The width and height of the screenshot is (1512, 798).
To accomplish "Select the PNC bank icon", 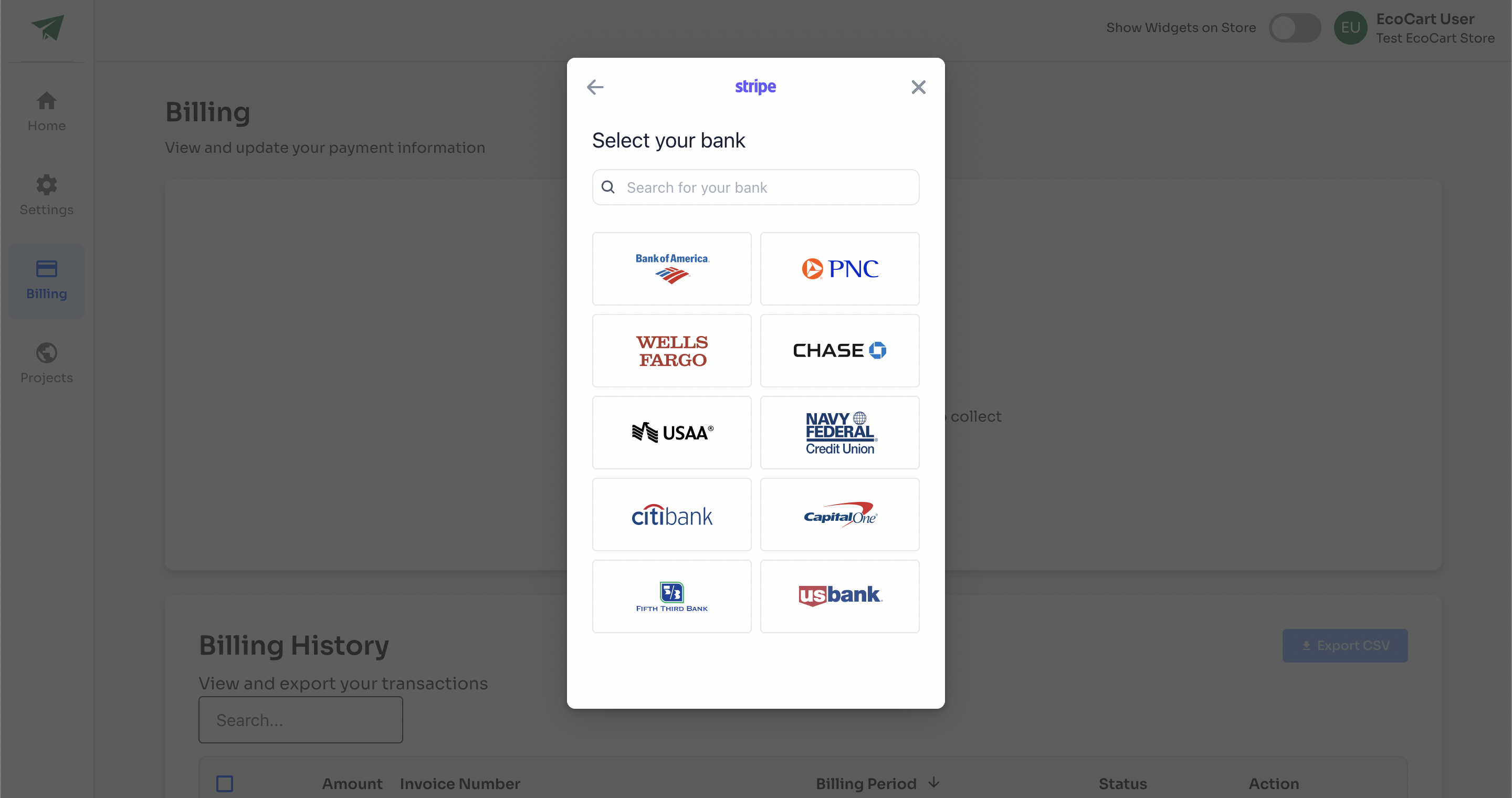I will coord(840,268).
